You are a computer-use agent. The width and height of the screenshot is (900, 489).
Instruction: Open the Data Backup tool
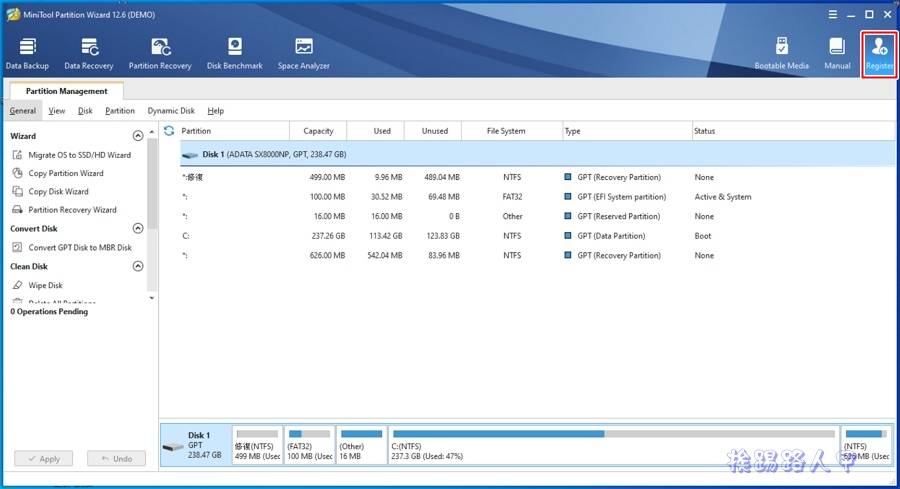(27, 54)
